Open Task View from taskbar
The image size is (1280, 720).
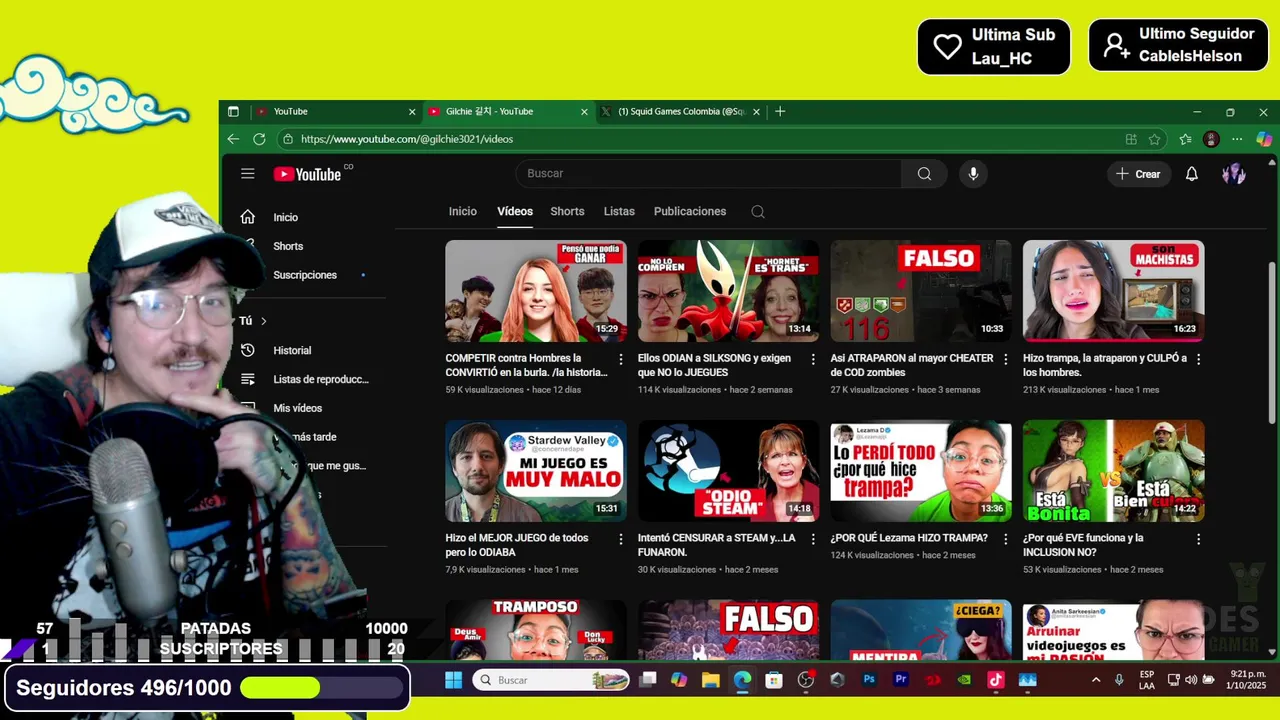point(648,680)
